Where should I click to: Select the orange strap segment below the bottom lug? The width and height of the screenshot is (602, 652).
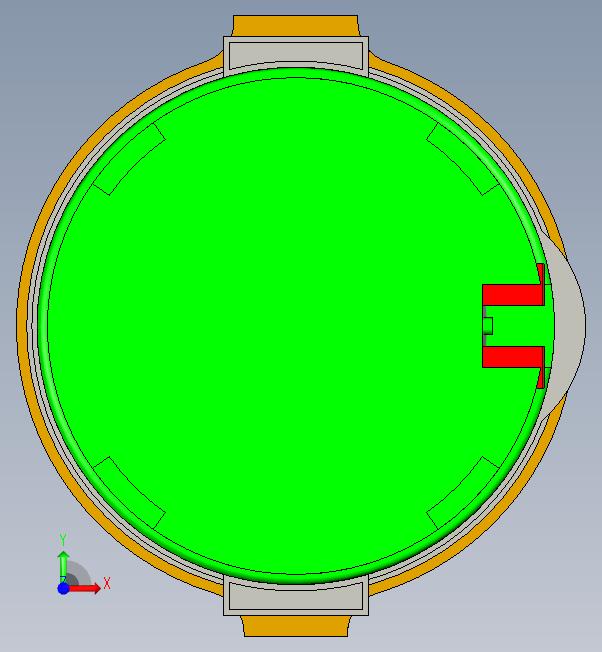click(296, 626)
